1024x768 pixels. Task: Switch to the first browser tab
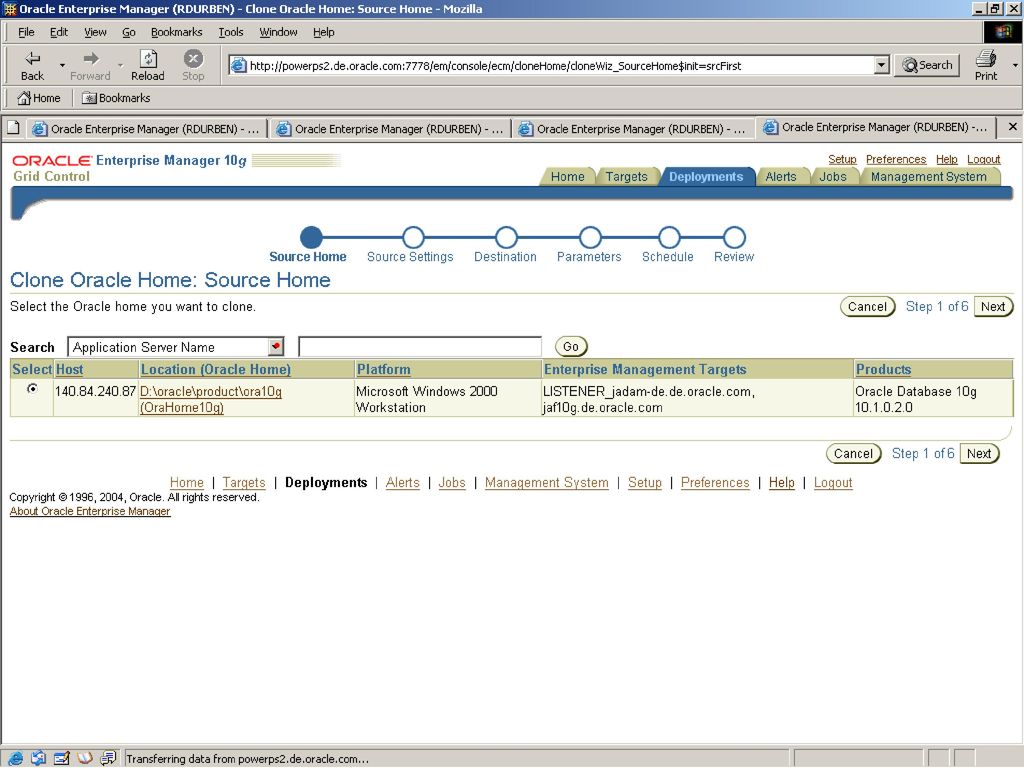[147, 129]
